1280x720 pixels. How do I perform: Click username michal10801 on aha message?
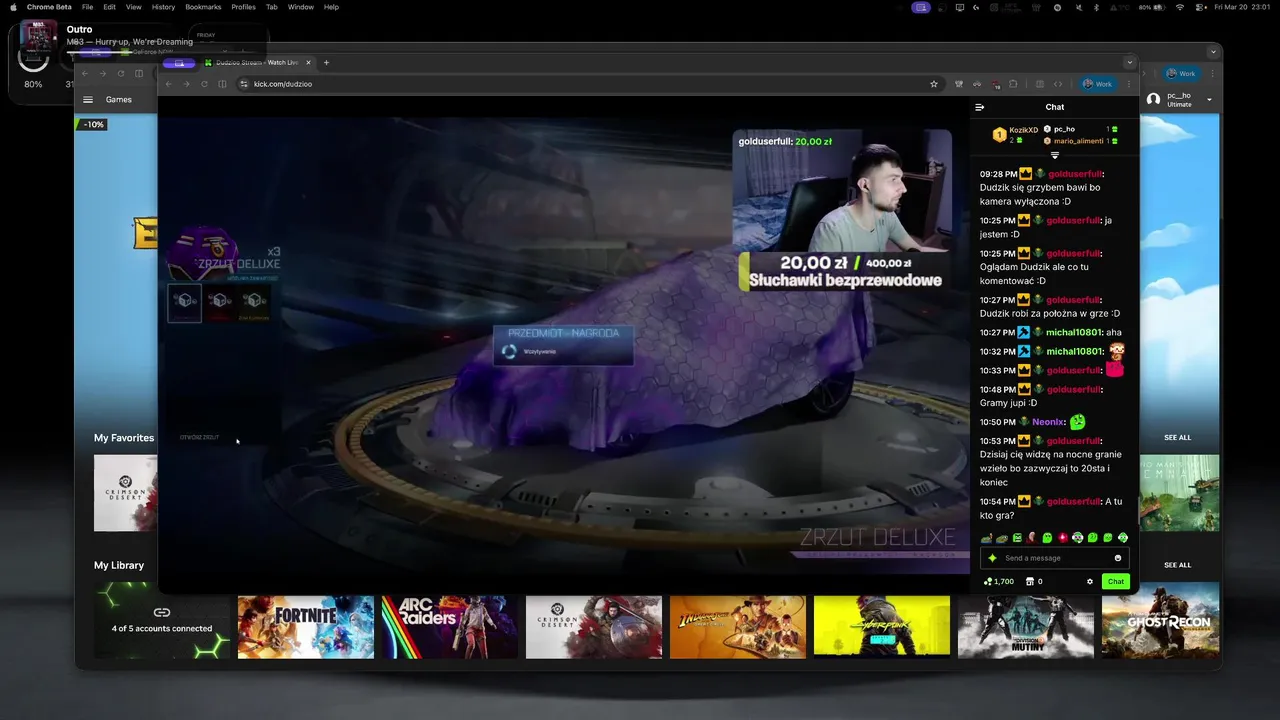[x=1074, y=332]
